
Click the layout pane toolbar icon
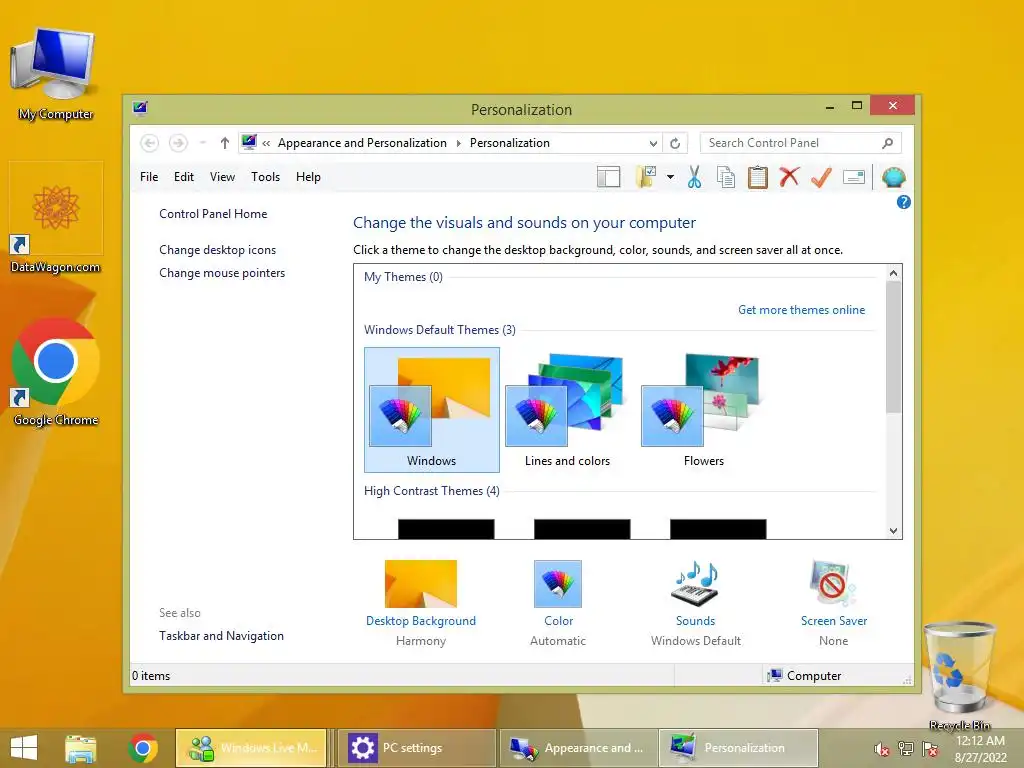(608, 177)
